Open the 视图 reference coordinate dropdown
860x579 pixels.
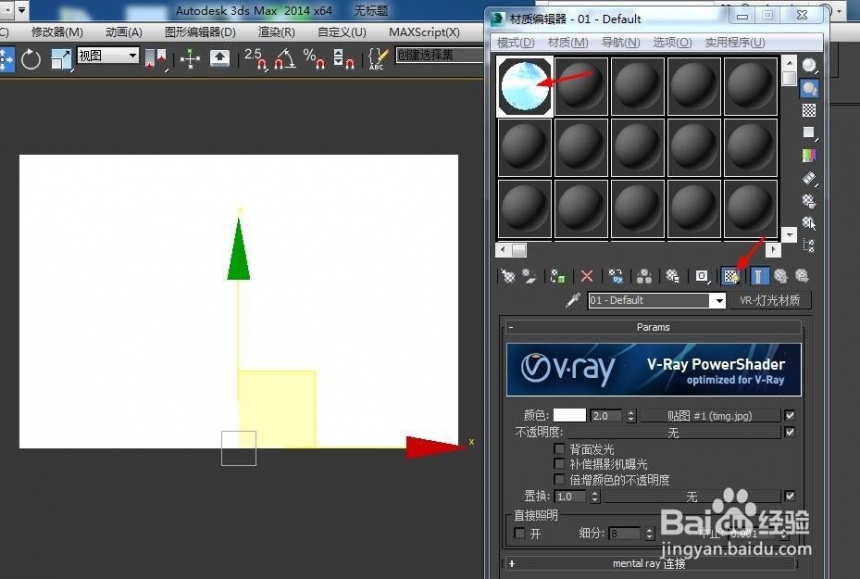pos(108,55)
